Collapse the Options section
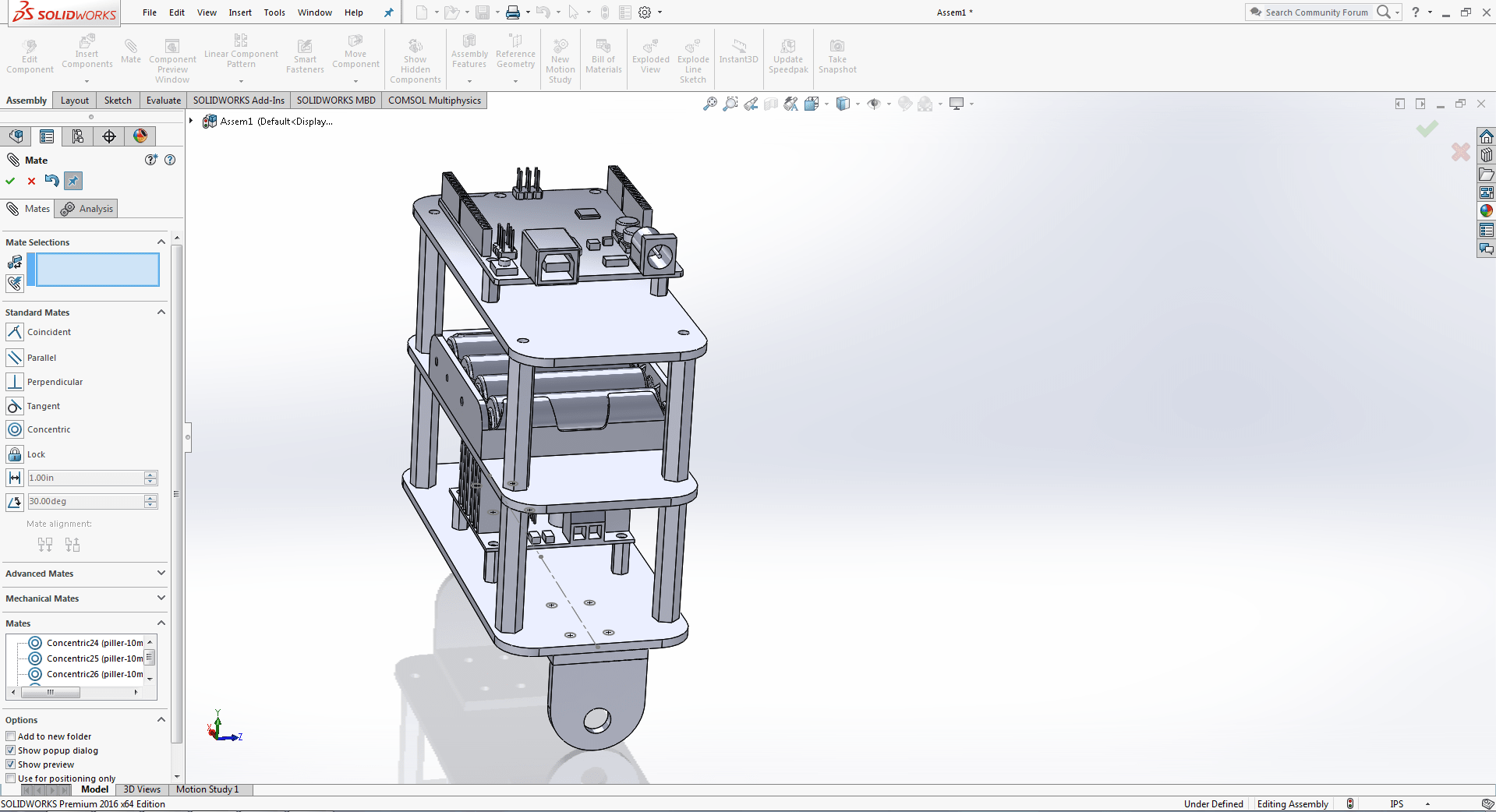The image size is (1496, 812). [x=161, y=720]
